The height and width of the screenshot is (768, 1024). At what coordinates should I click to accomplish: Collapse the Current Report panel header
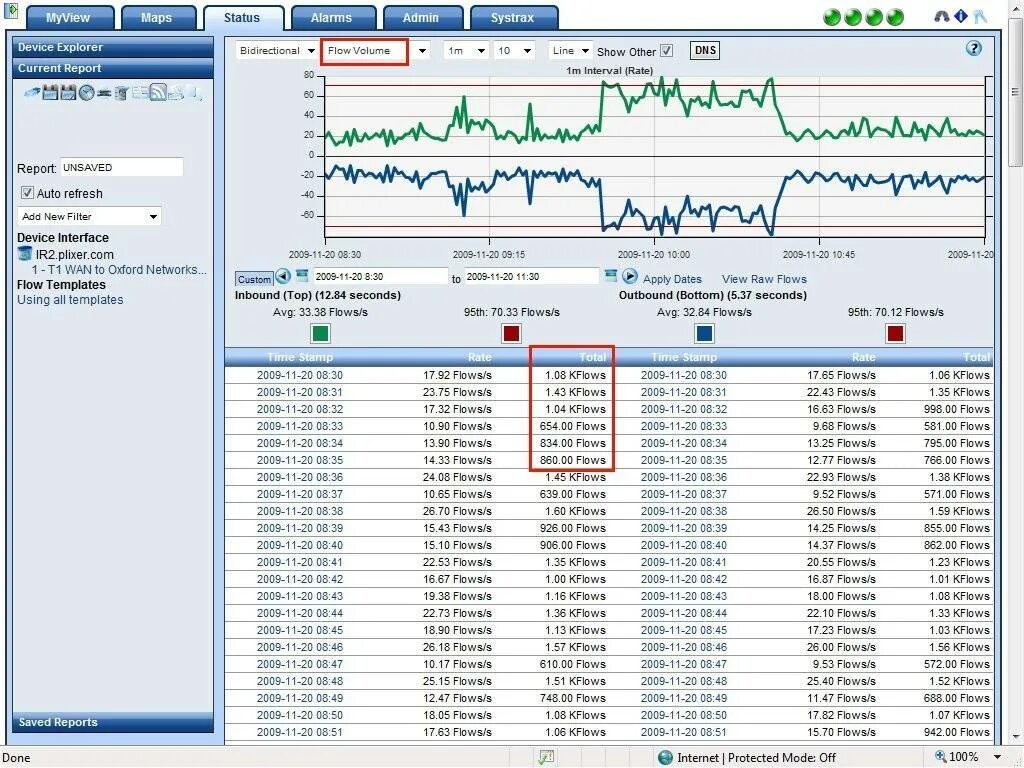(x=113, y=68)
